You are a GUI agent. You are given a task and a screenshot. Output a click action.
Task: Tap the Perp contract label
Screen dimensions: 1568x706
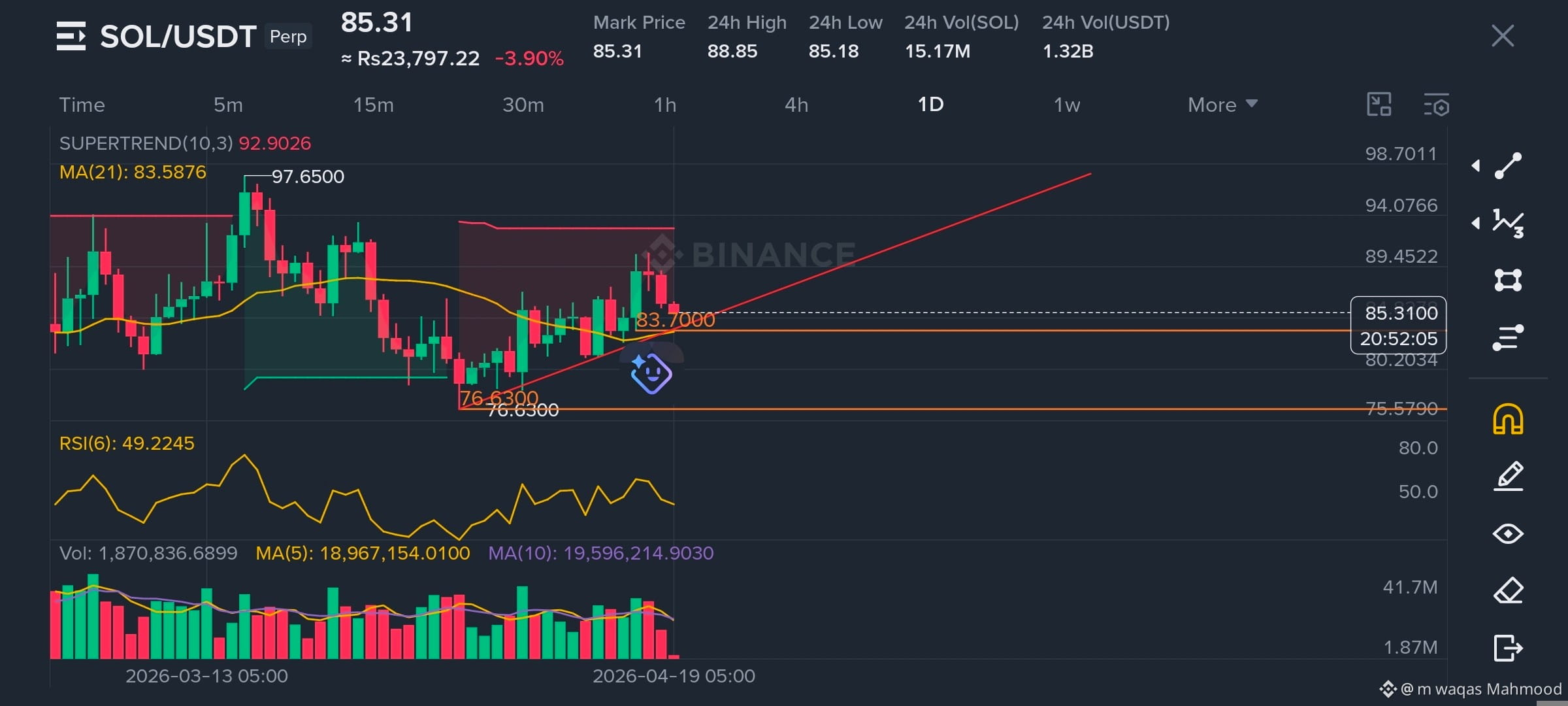point(288,37)
